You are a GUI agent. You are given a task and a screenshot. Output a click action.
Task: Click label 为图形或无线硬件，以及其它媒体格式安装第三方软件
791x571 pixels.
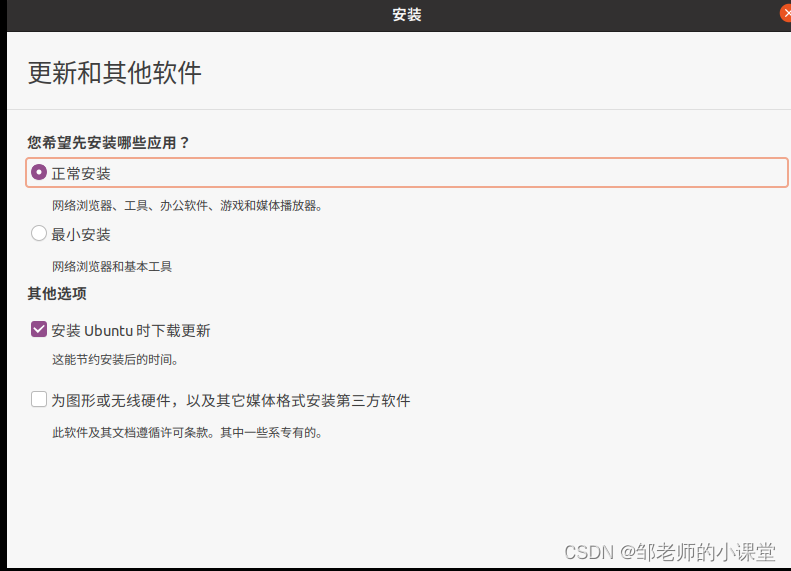point(231,401)
